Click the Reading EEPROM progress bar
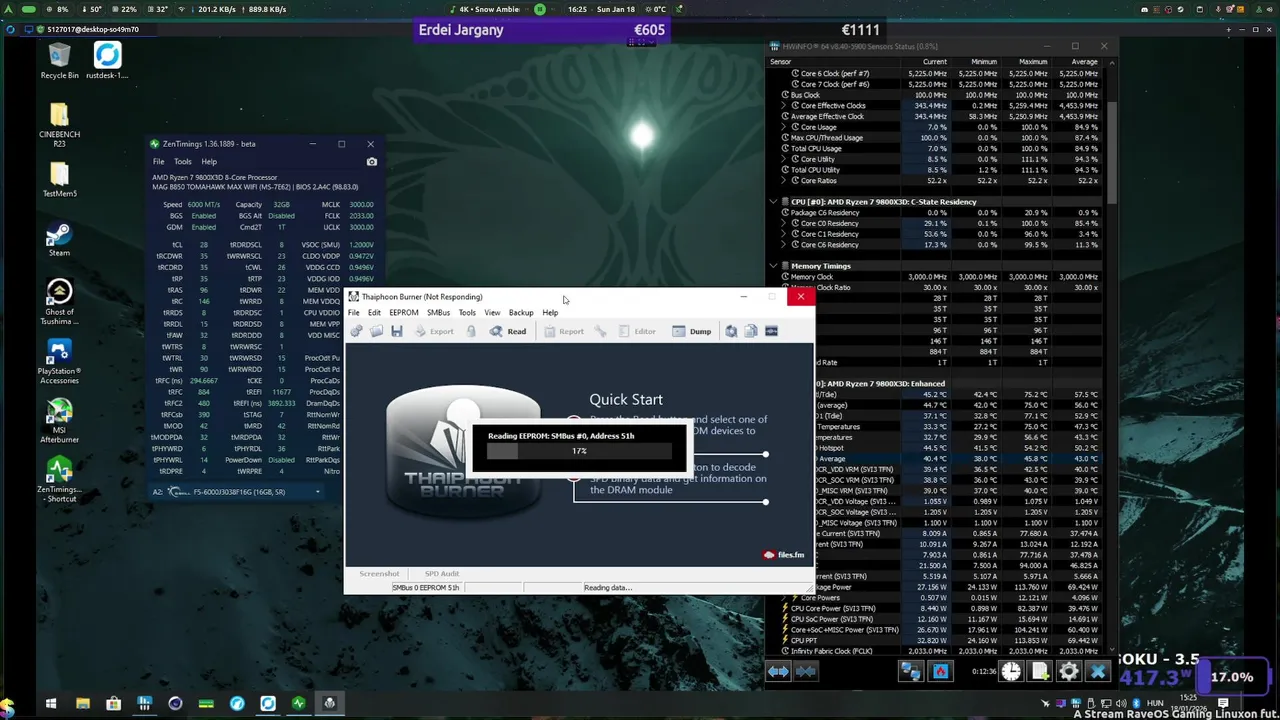Viewport: 1280px width, 720px height. point(579,451)
